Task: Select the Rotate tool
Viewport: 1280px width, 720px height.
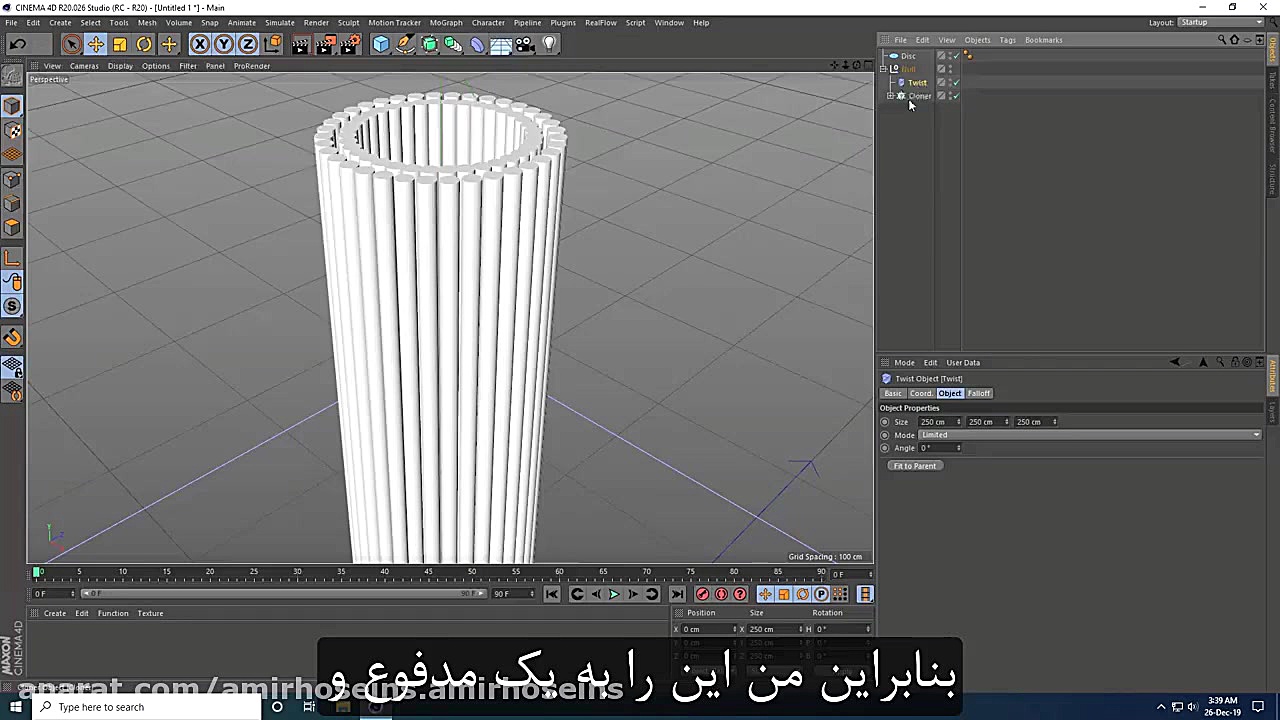Action: click(x=143, y=43)
